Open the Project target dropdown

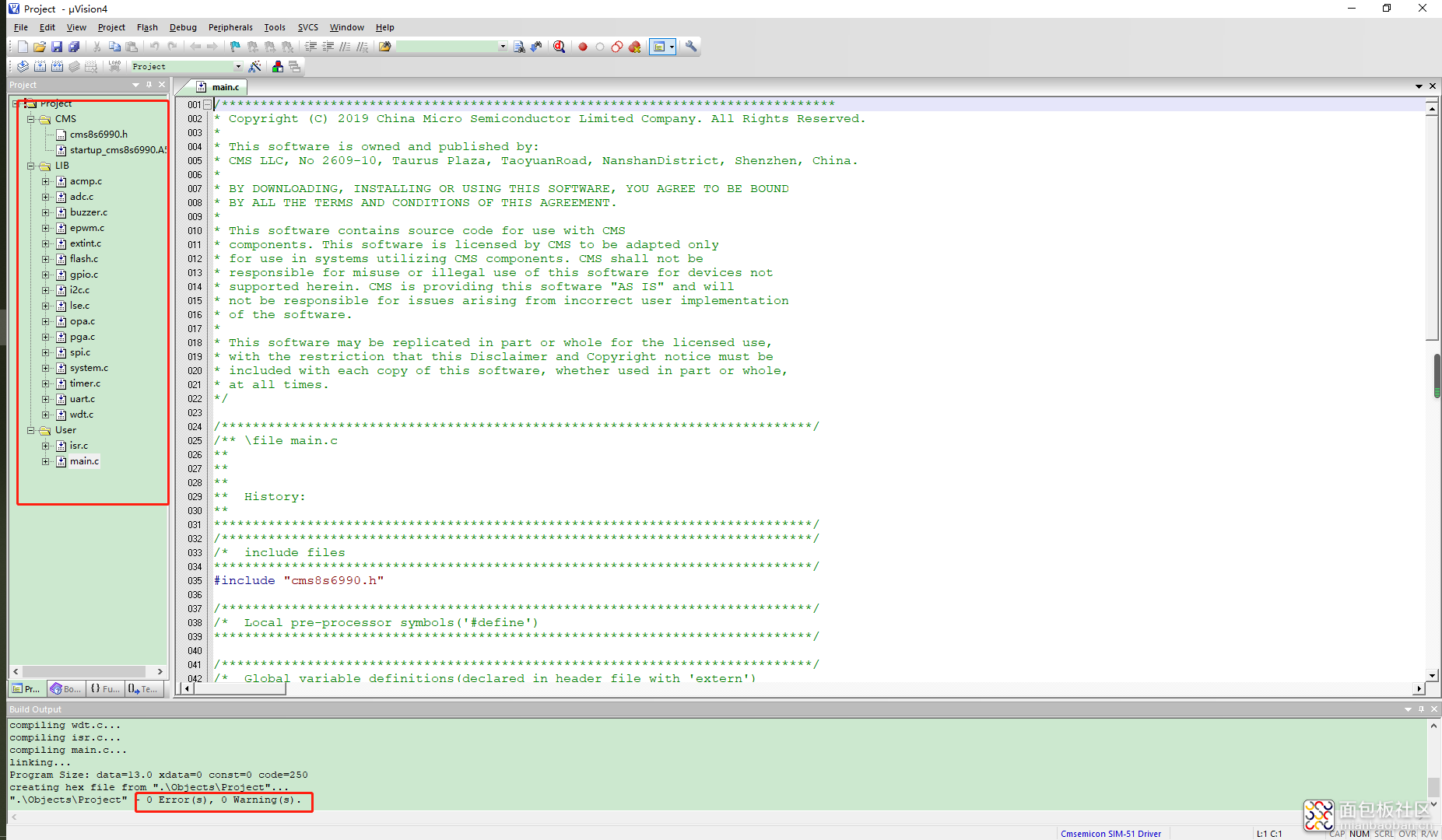[x=238, y=67]
